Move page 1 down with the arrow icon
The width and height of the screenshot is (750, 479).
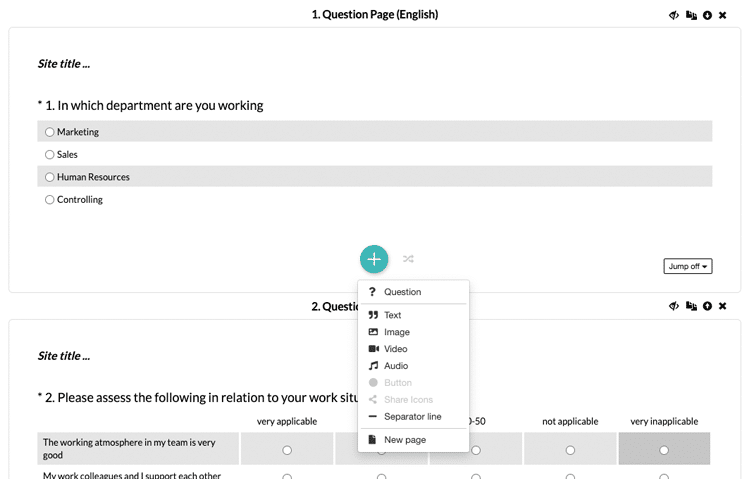click(707, 15)
